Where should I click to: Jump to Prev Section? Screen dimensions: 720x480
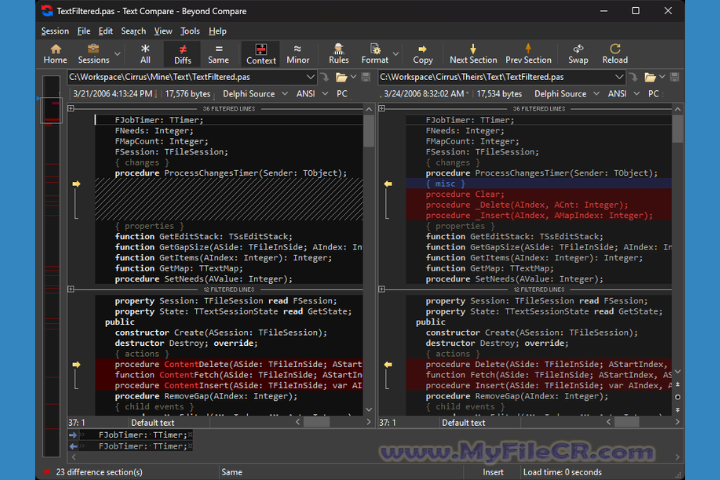(528, 54)
